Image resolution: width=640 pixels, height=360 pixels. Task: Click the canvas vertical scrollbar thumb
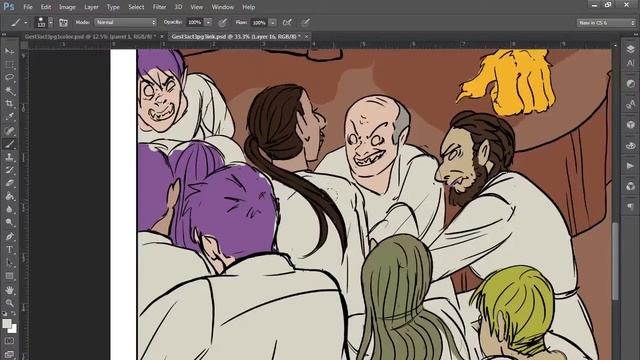[x=615, y=261]
